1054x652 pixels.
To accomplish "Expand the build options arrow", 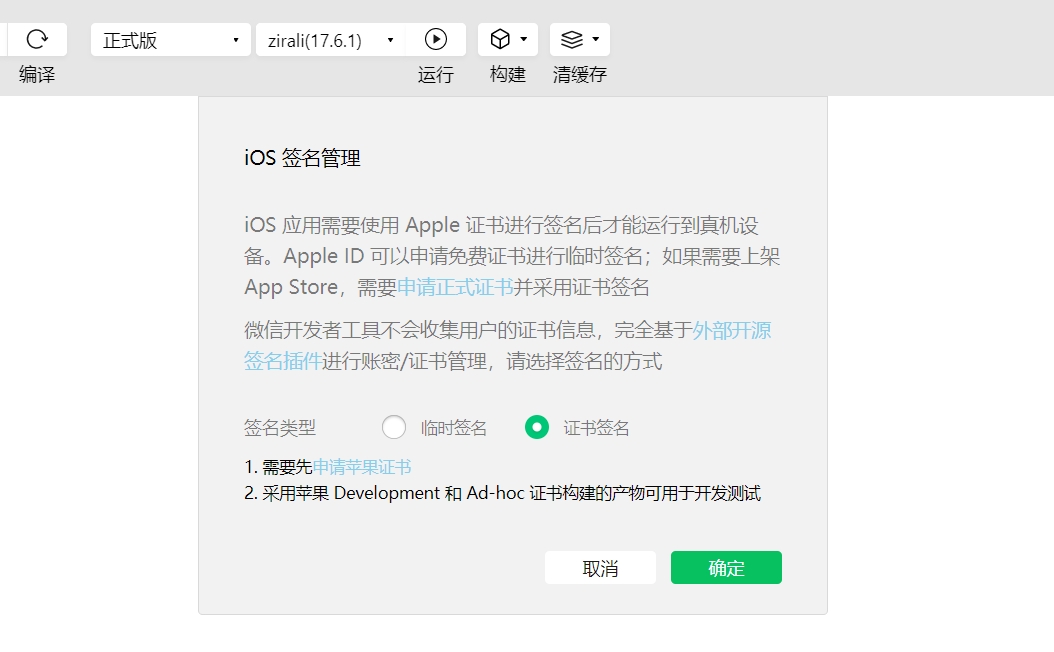I will [524, 39].
